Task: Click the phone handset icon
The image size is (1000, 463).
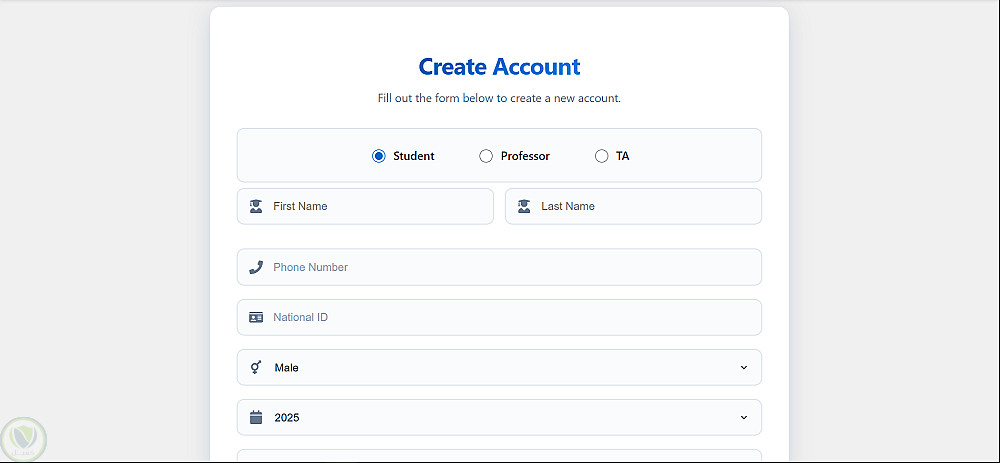Action: [256, 267]
